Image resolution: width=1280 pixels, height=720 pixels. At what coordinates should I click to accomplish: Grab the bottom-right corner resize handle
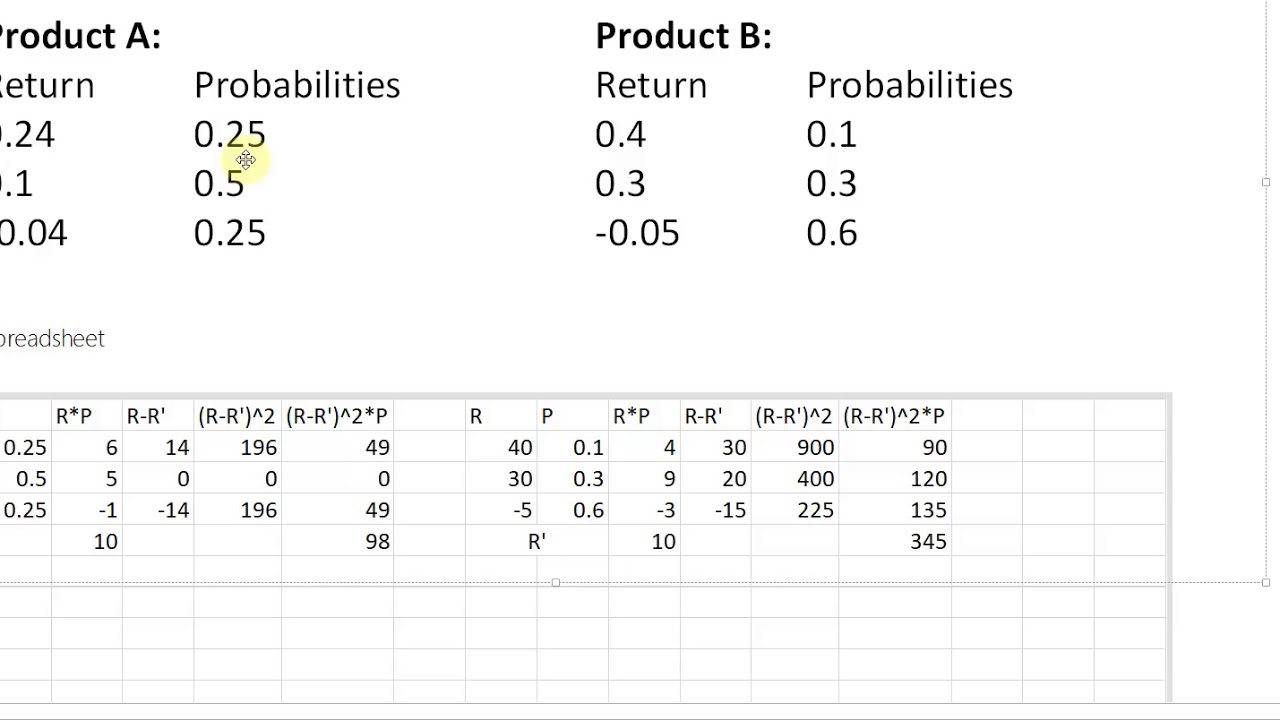tap(1266, 582)
